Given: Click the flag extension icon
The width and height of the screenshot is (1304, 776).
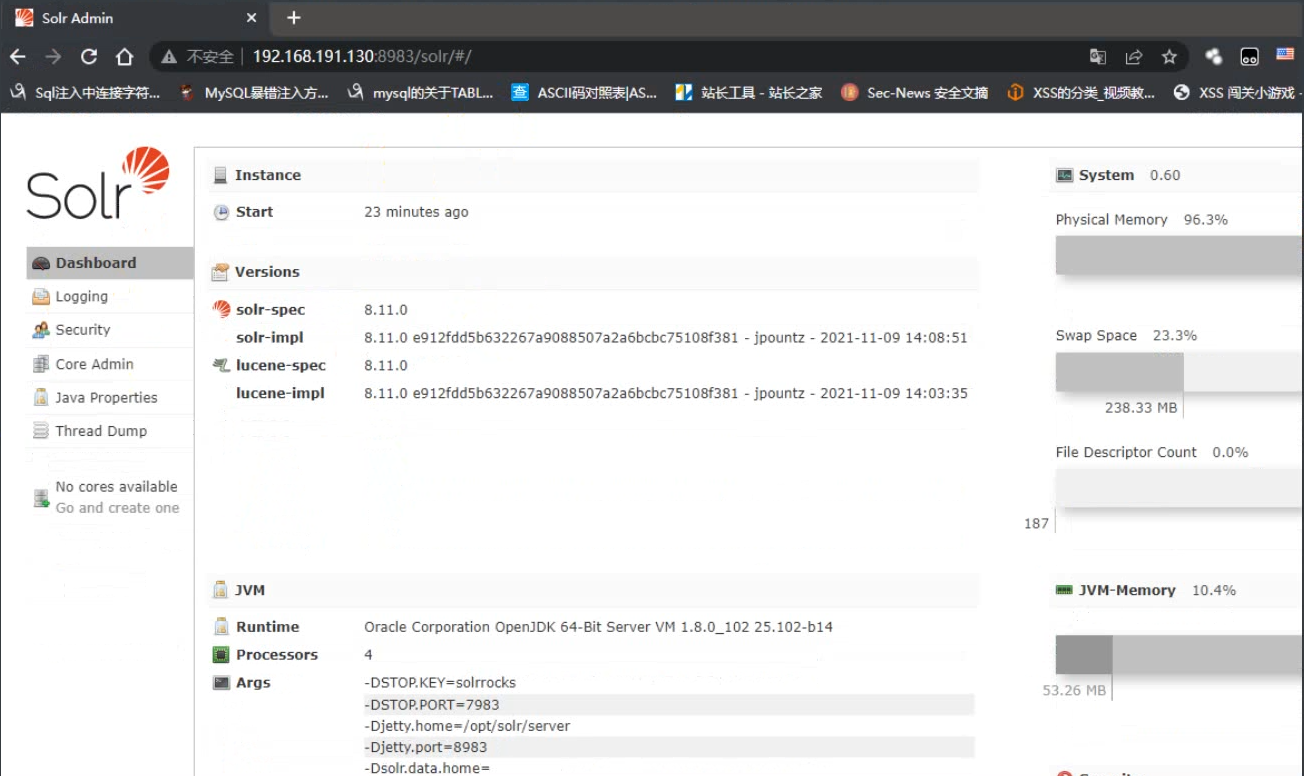Looking at the screenshot, I should tap(1285, 55).
